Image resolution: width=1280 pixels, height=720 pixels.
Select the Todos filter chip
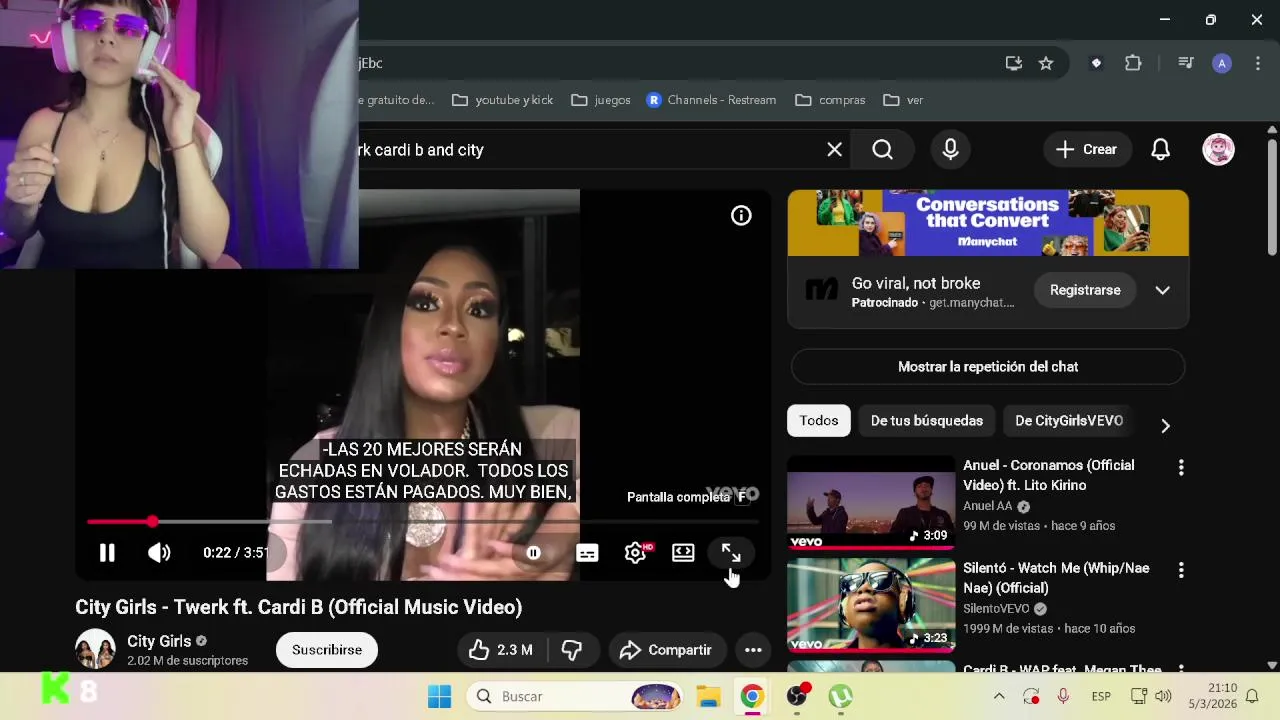coord(819,421)
